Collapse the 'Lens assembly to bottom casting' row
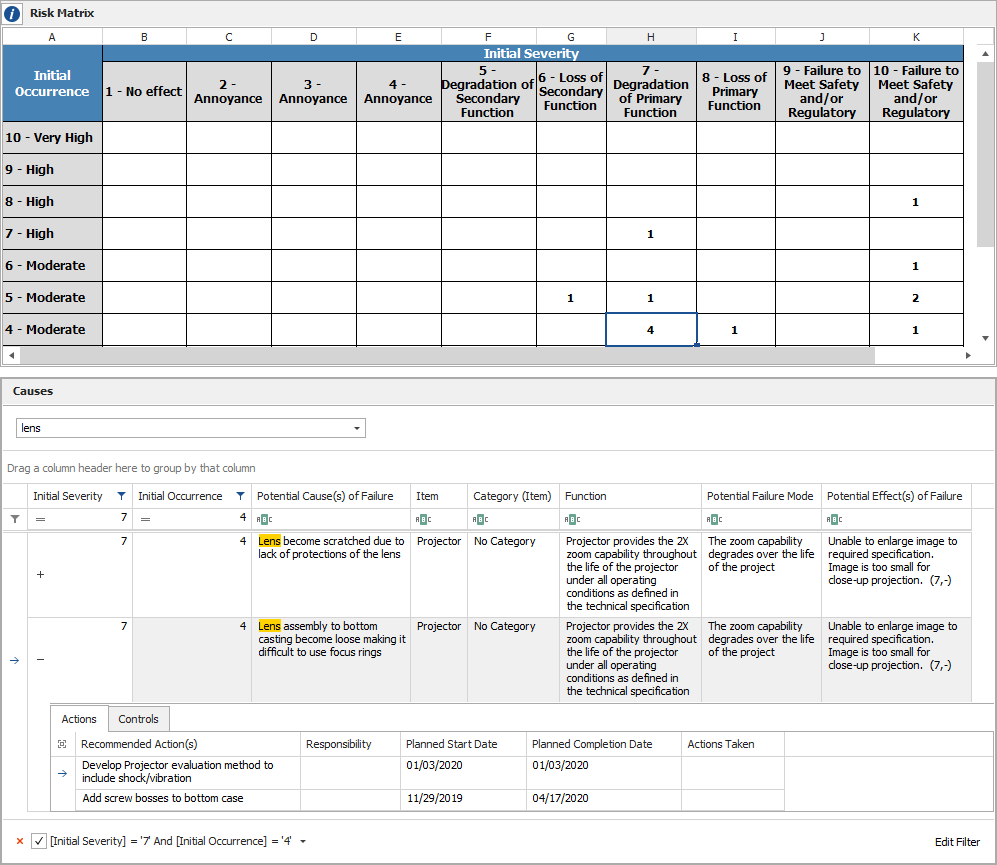The width and height of the screenshot is (997, 865). point(40,660)
